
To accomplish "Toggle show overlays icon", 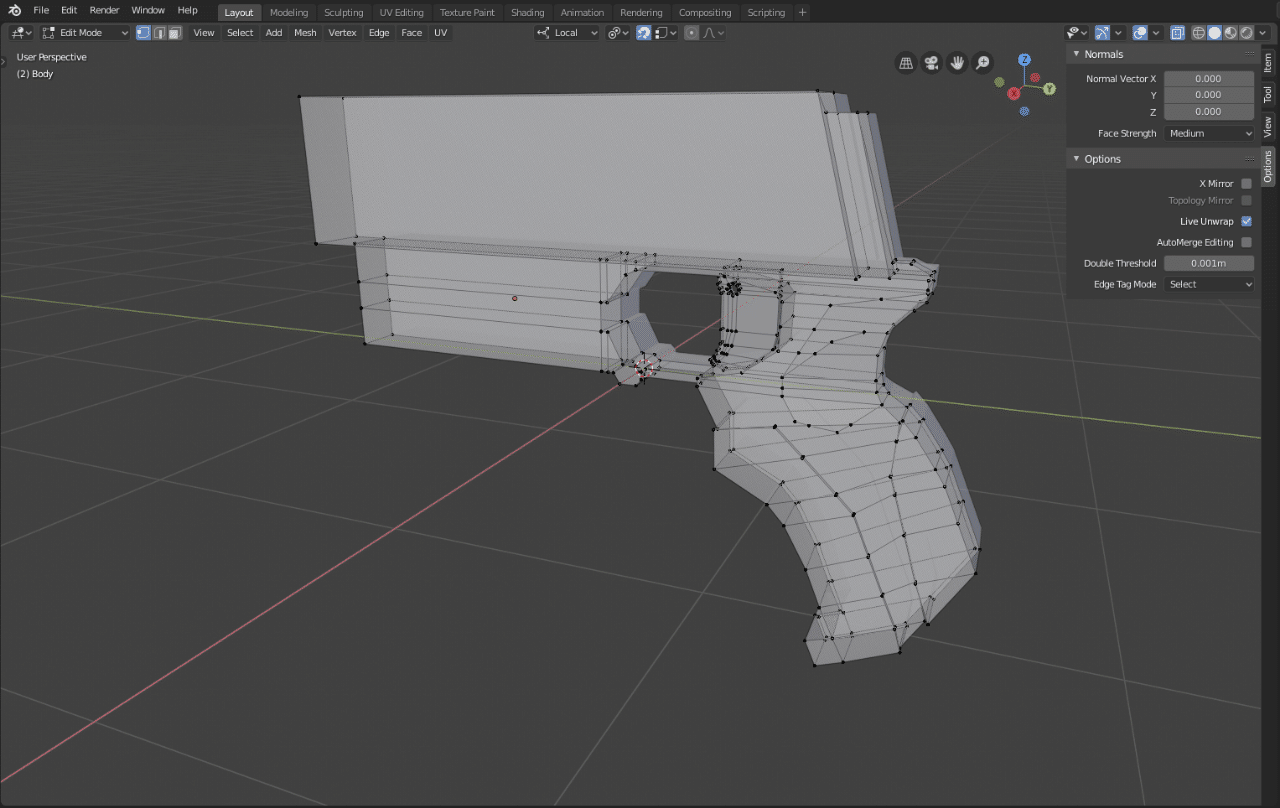I will [1140, 33].
